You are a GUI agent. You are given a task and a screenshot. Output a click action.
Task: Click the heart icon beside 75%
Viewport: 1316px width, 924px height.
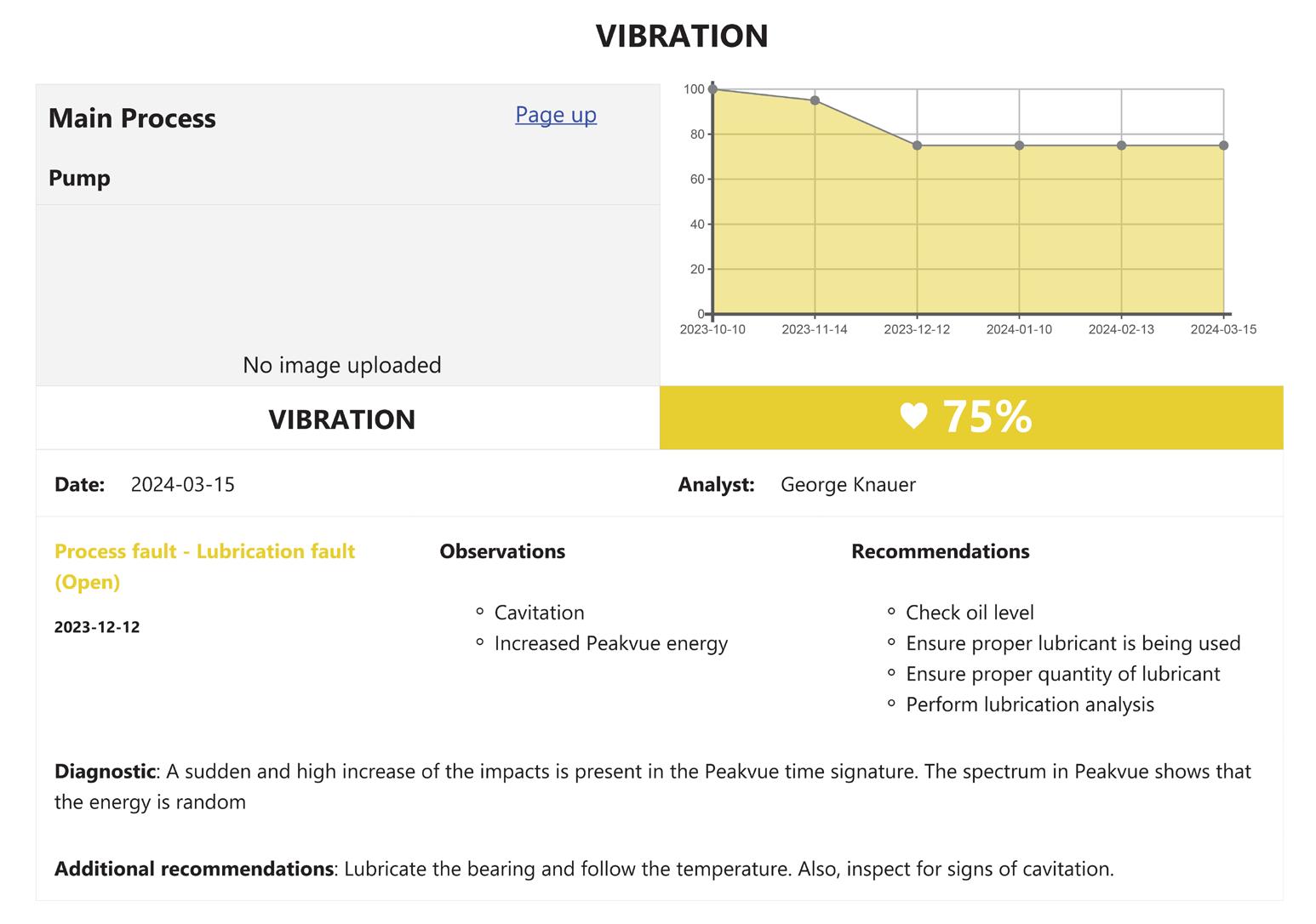tap(913, 416)
